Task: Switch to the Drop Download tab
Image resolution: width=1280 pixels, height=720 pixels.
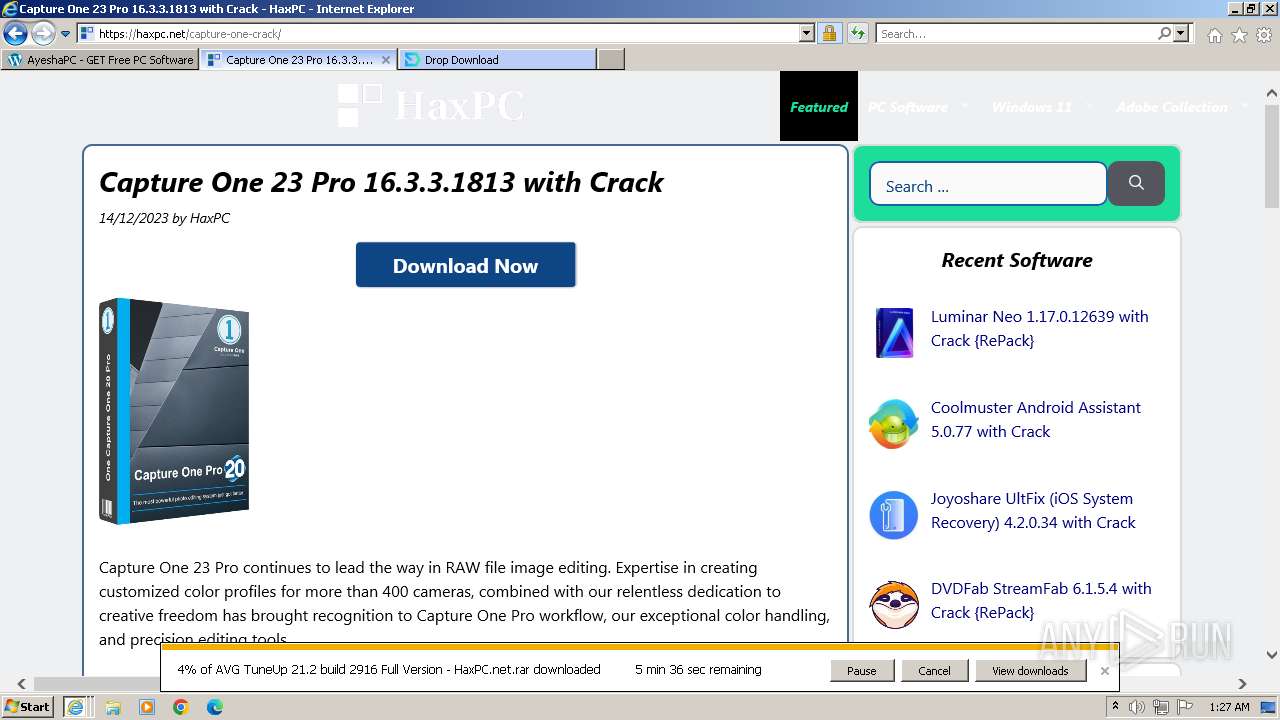Action: (497, 60)
